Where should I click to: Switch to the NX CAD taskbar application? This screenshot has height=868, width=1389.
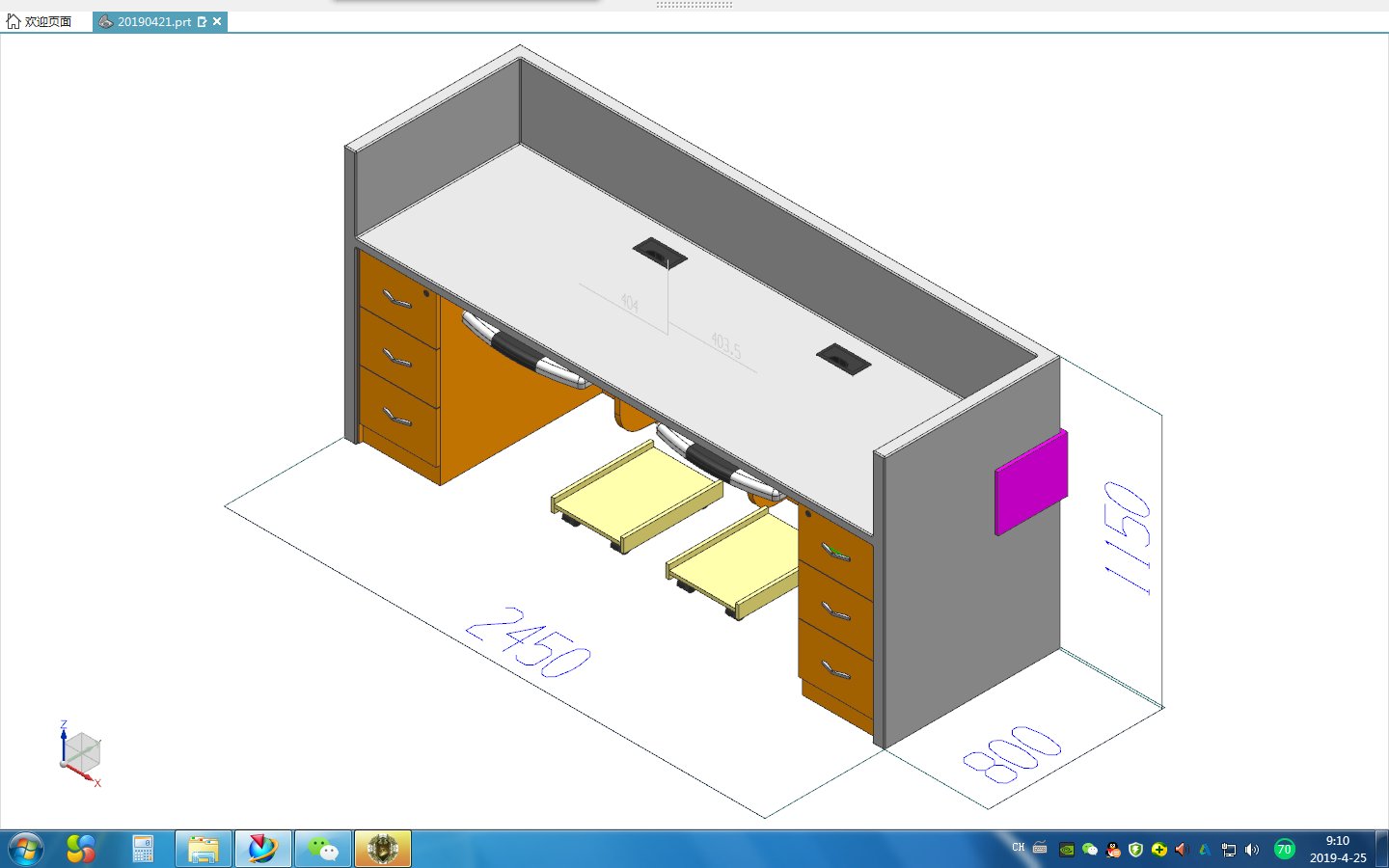[262, 849]
